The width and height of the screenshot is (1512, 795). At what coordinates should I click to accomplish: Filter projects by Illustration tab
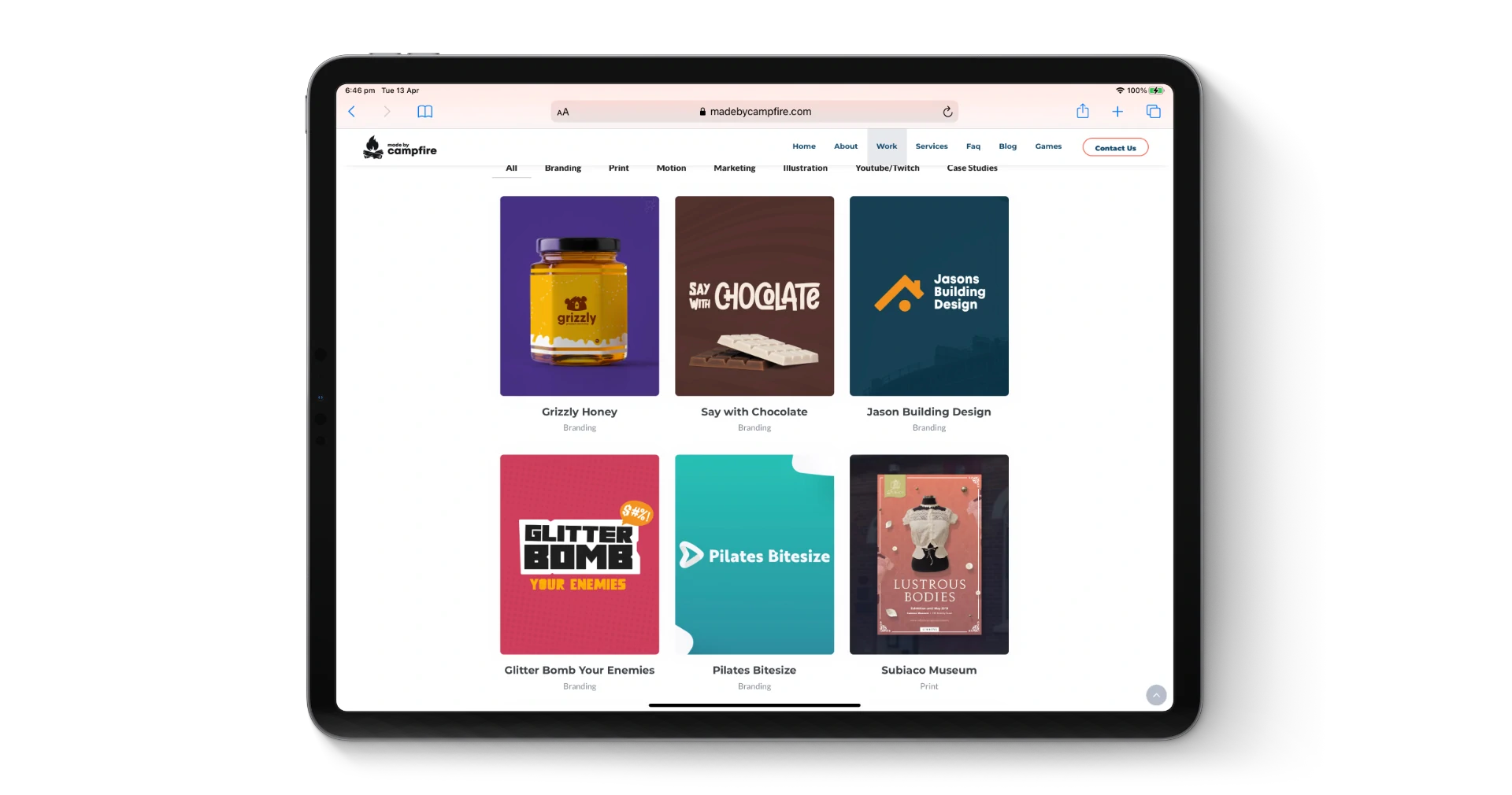pyautogui.click(x=806, y=168)
